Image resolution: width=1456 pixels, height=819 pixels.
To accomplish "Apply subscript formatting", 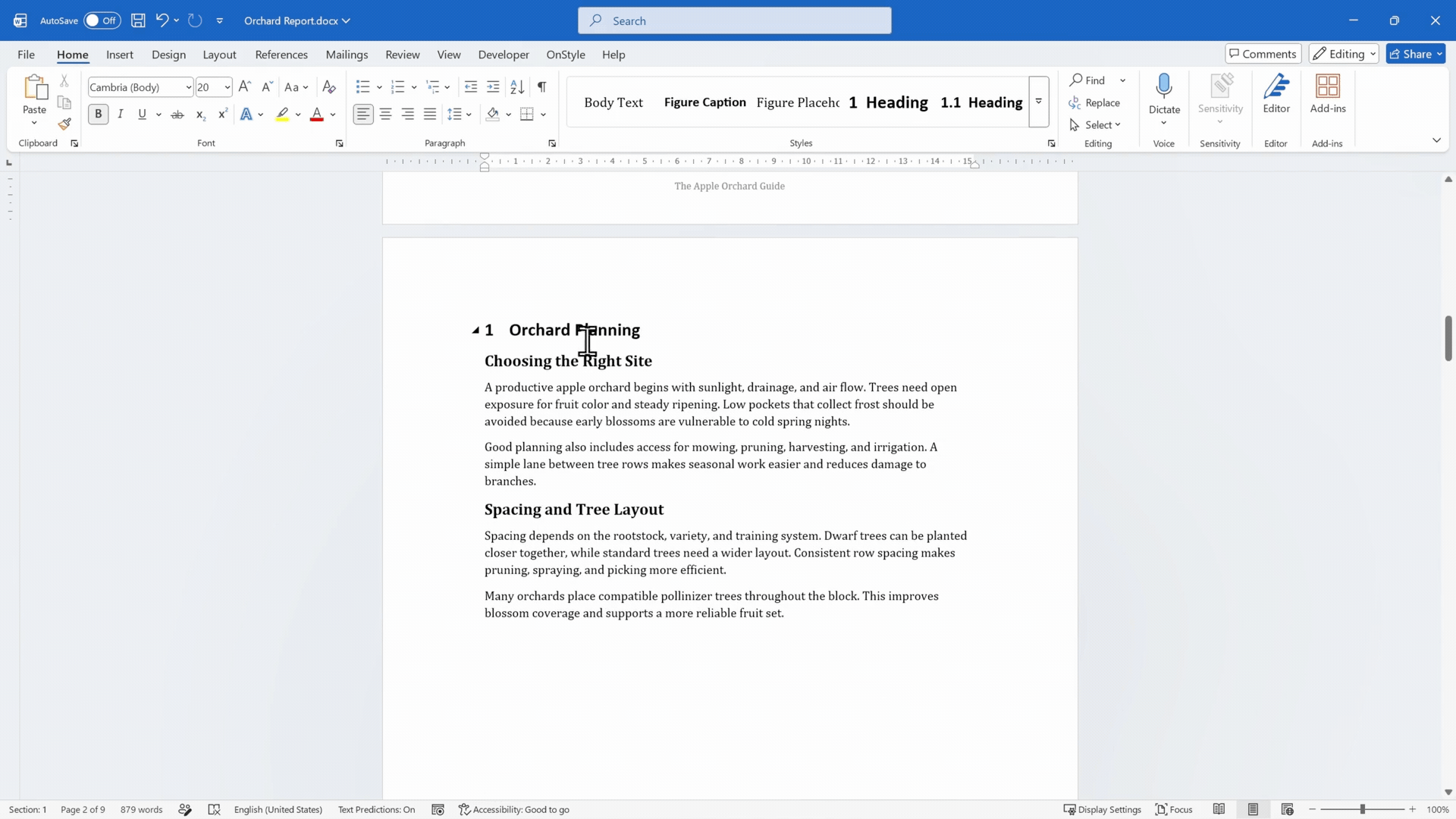I will pyautogui.click(x=200, y=115).
